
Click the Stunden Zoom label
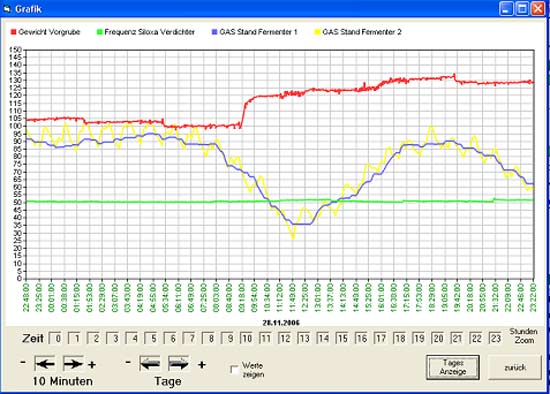[x=523, y=336]
